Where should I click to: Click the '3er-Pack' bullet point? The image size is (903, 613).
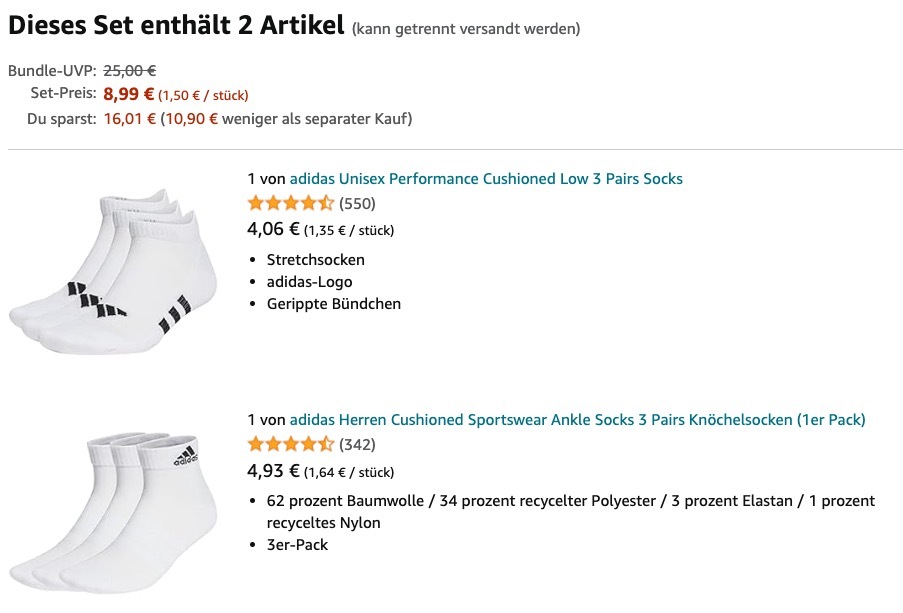[x=297, y=545]
